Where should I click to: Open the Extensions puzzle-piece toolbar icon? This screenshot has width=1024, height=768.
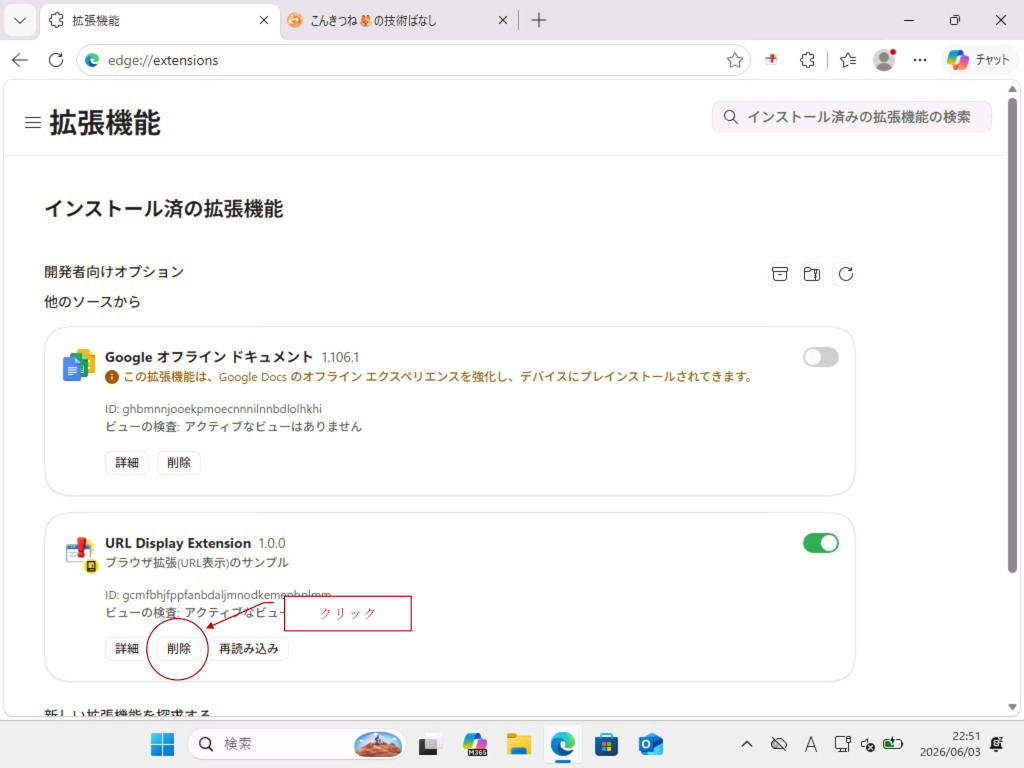coord(807,60)
